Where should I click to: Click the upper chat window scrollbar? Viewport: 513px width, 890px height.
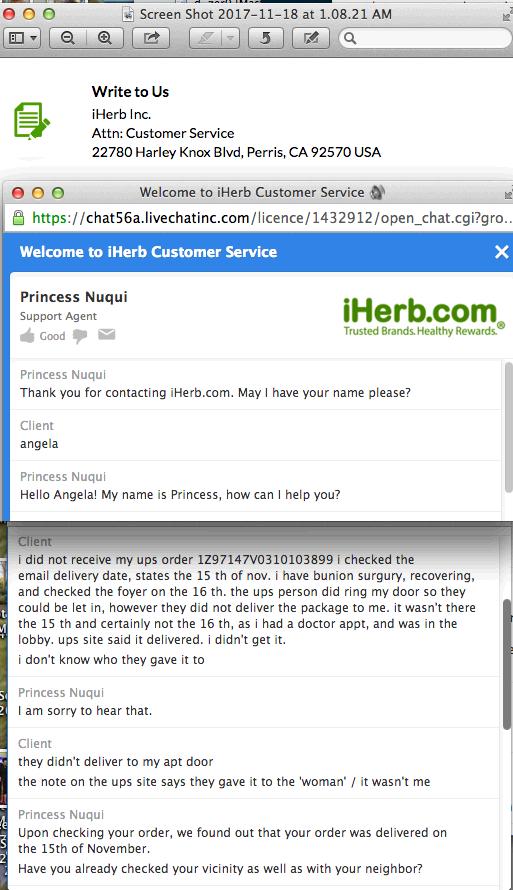[508, 428]
